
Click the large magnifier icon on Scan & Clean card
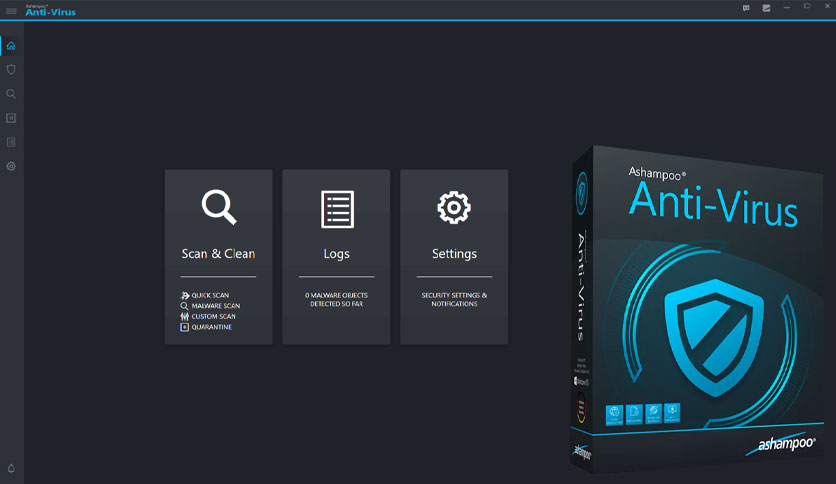tap(219, 207)
